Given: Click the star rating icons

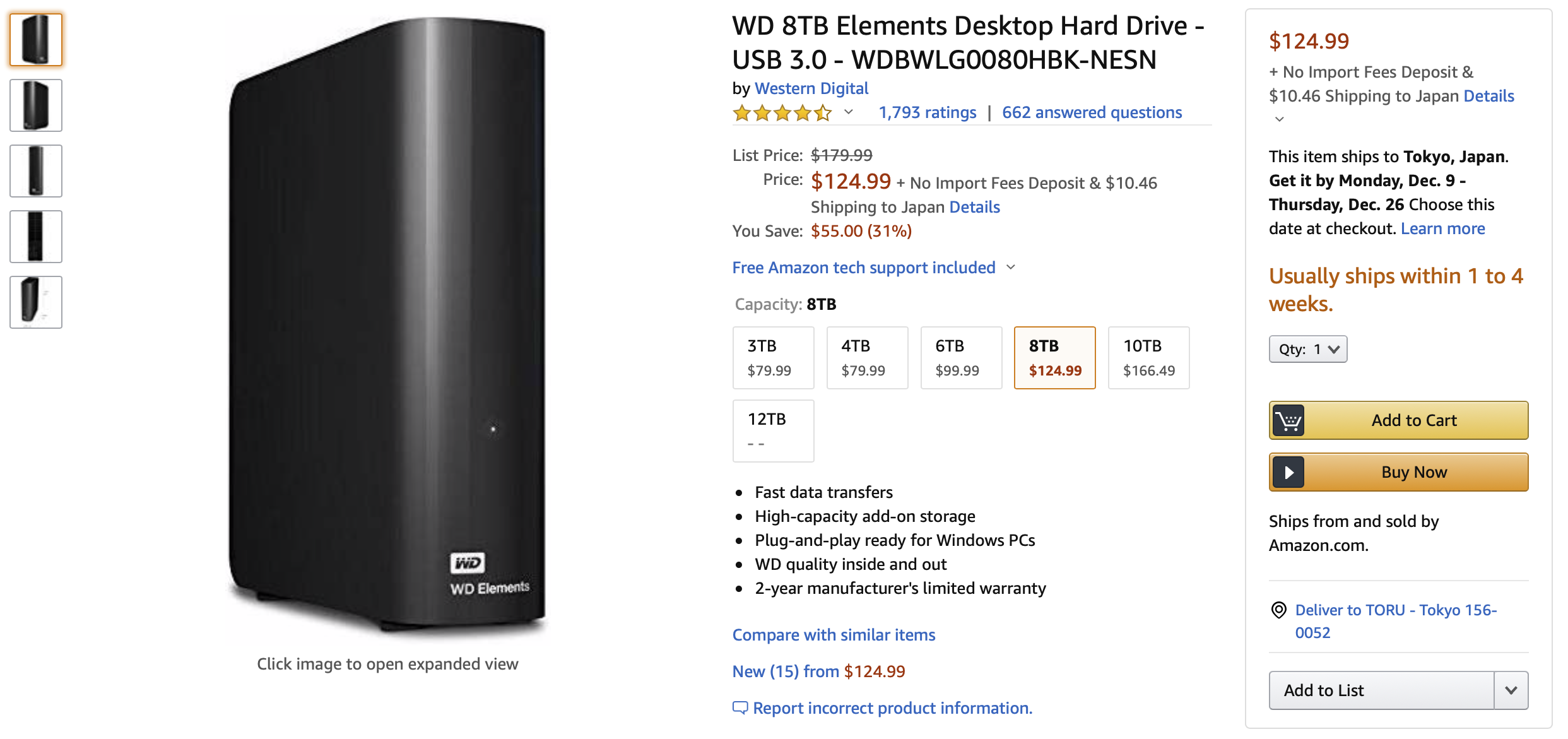Looking at the screenshot, I should [782, 113].
